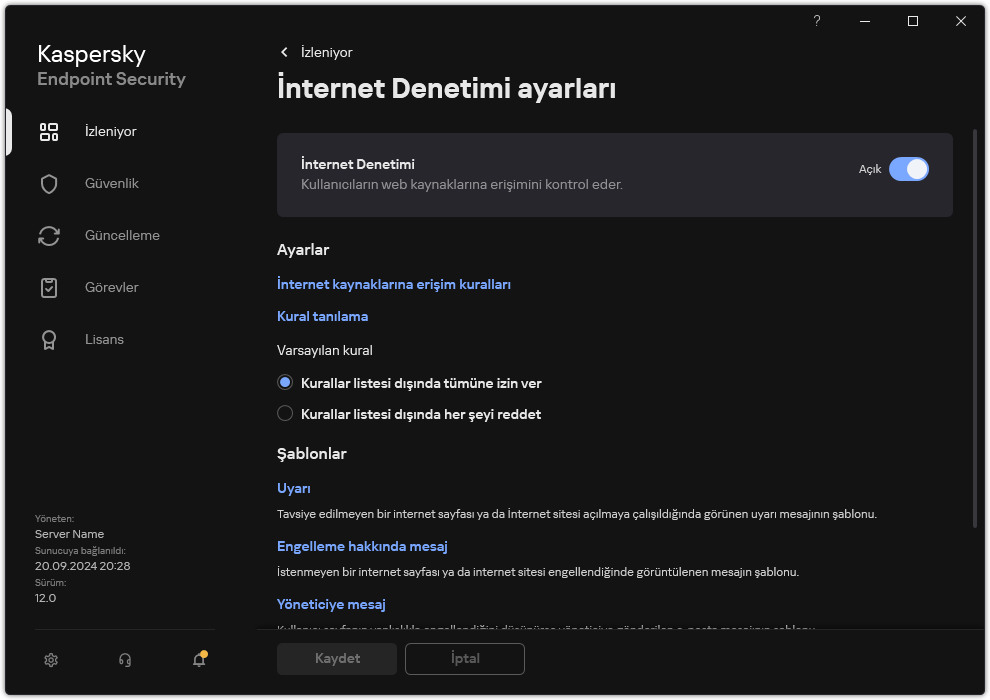Screen dimensions: 990x700
Task: Click the support headset icon
Action: tap(124, 659)
